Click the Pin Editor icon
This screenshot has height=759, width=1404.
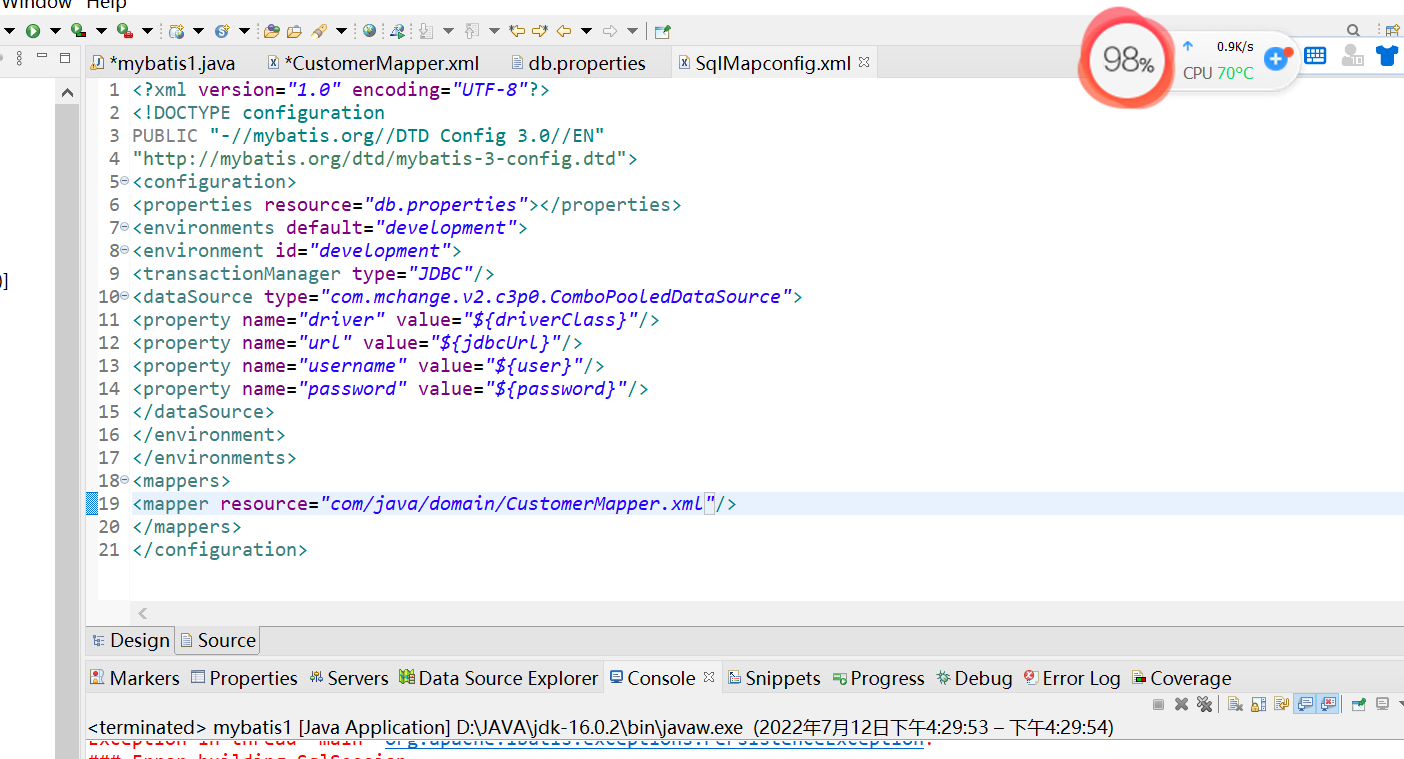click(662, 32)
